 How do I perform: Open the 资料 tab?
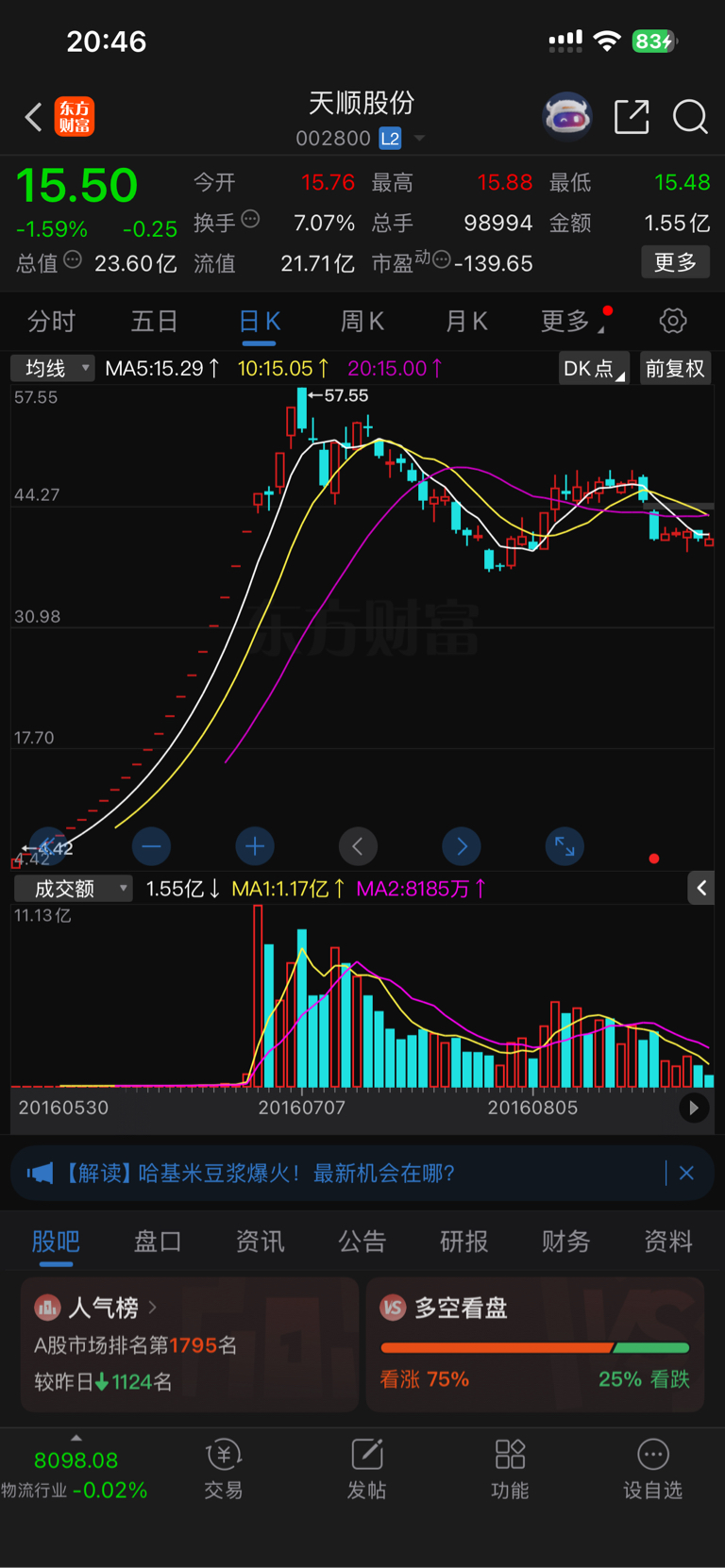click(668, 1242)
